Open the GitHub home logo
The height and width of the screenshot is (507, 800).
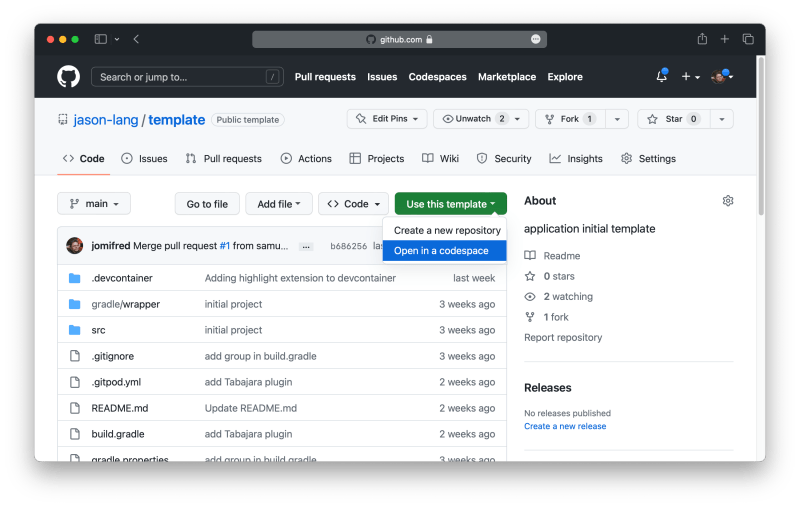pos(68,77)
